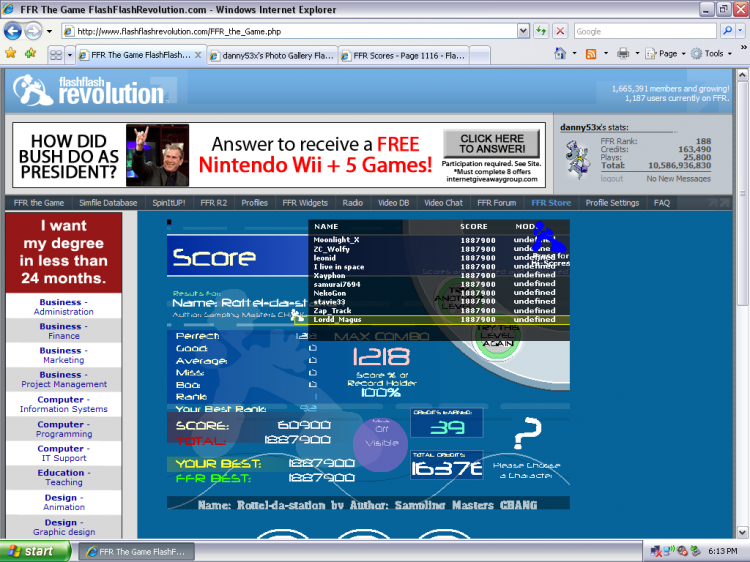Click the Home icon in command bar
The height and width of the screenshot is (562, 750).
coord(560,53)
